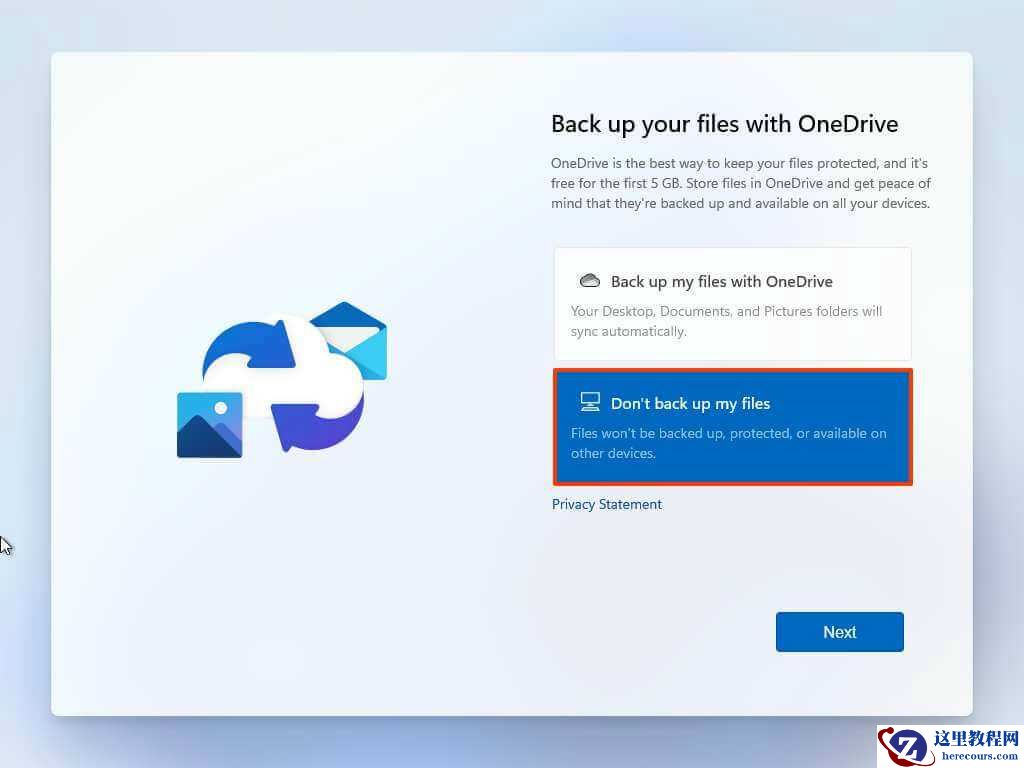Click the 'Your Desktop, Documents, and Pictures' description
The image size is (1024, 768).
coord(726,321)
